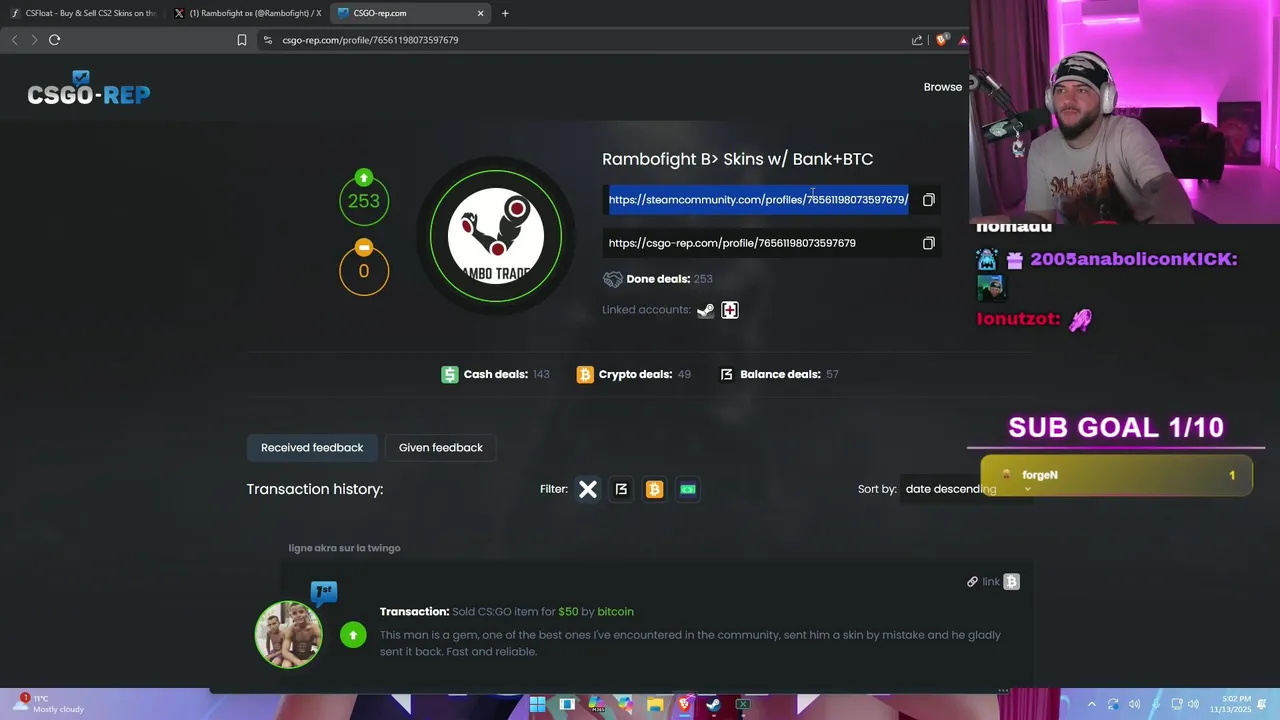Copy the steamcommunity profile link

[x=928, y=200]
